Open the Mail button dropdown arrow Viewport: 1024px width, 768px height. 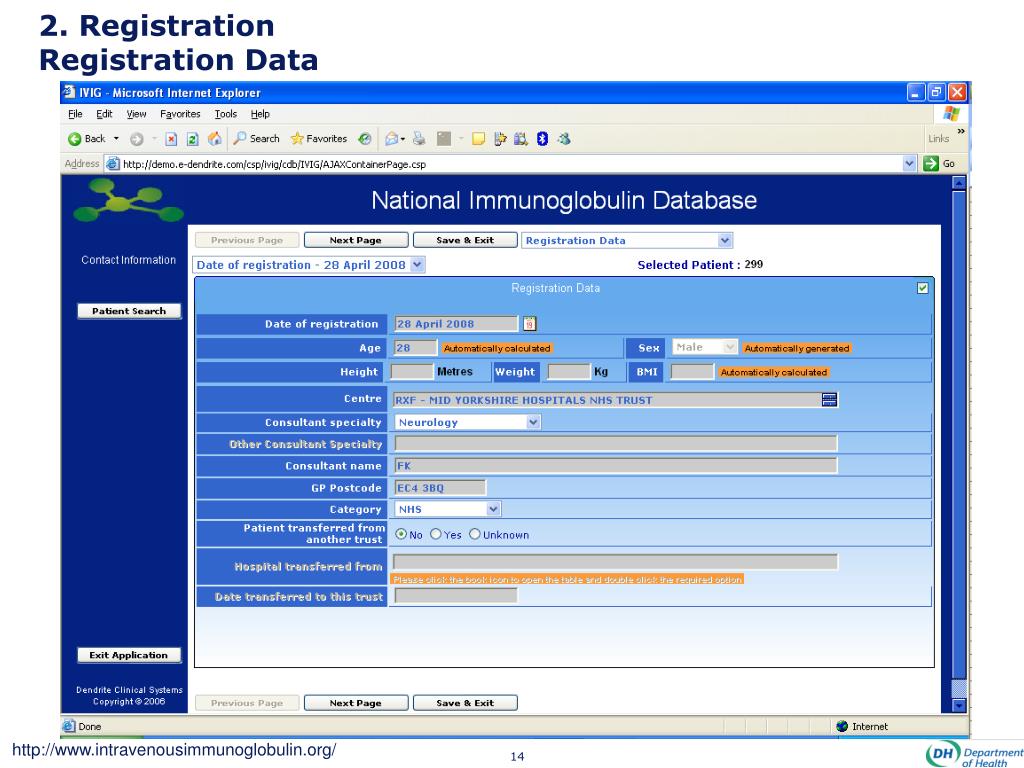point(402,138)
